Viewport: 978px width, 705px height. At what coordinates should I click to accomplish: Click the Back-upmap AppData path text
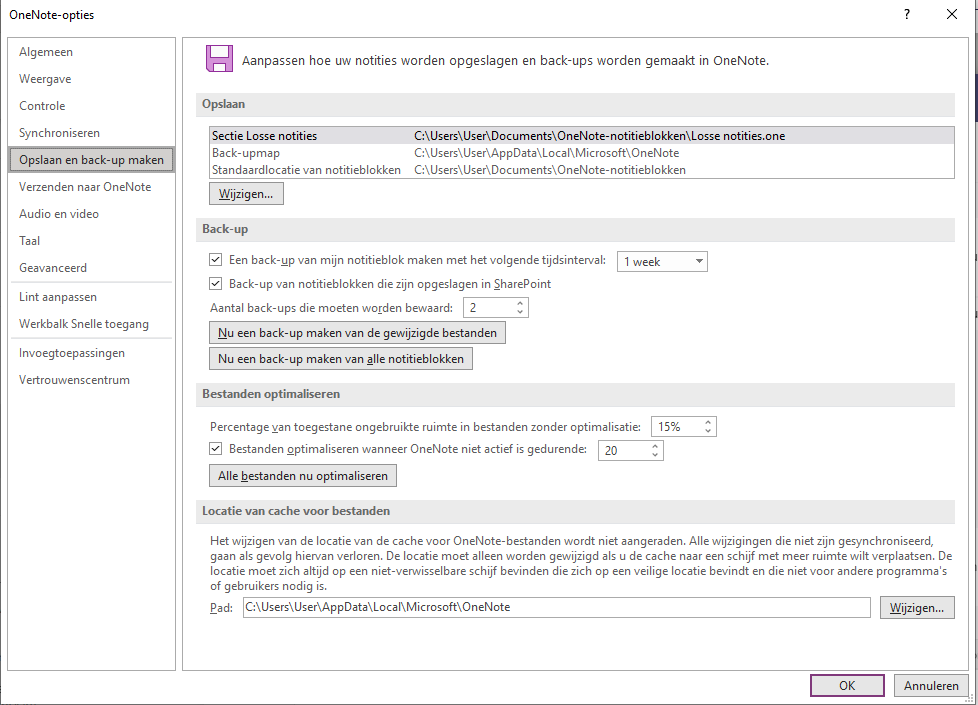coord(546,153)
